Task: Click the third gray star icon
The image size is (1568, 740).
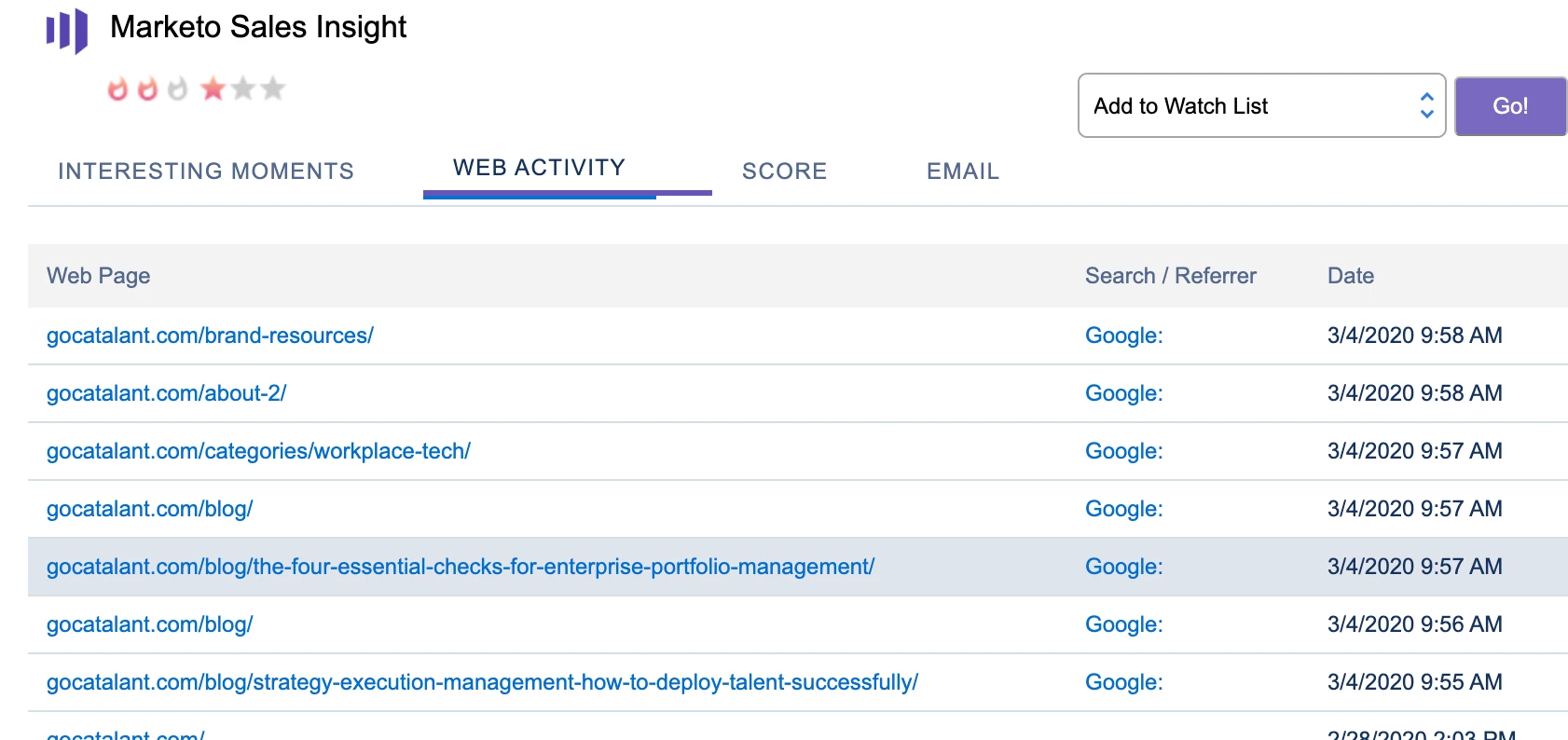Action: (273, 89)
